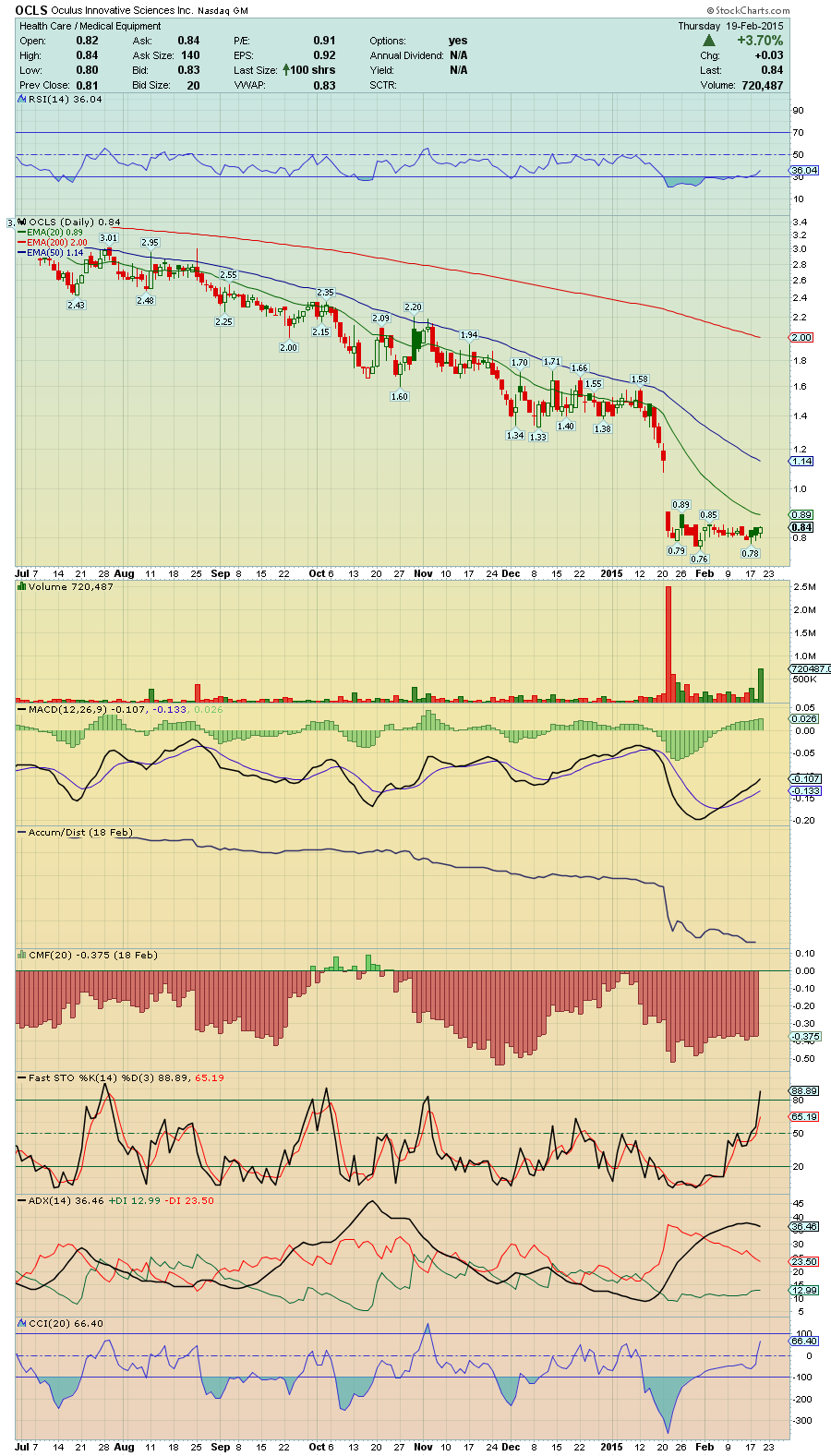Click the Prev Close 0.81 value
Viewport: 831px width, 1456px height.
click(87, 85)
